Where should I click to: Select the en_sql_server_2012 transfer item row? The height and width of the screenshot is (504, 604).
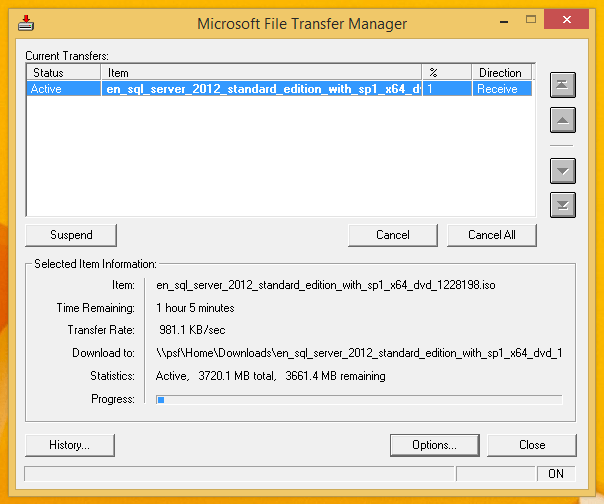261,89
